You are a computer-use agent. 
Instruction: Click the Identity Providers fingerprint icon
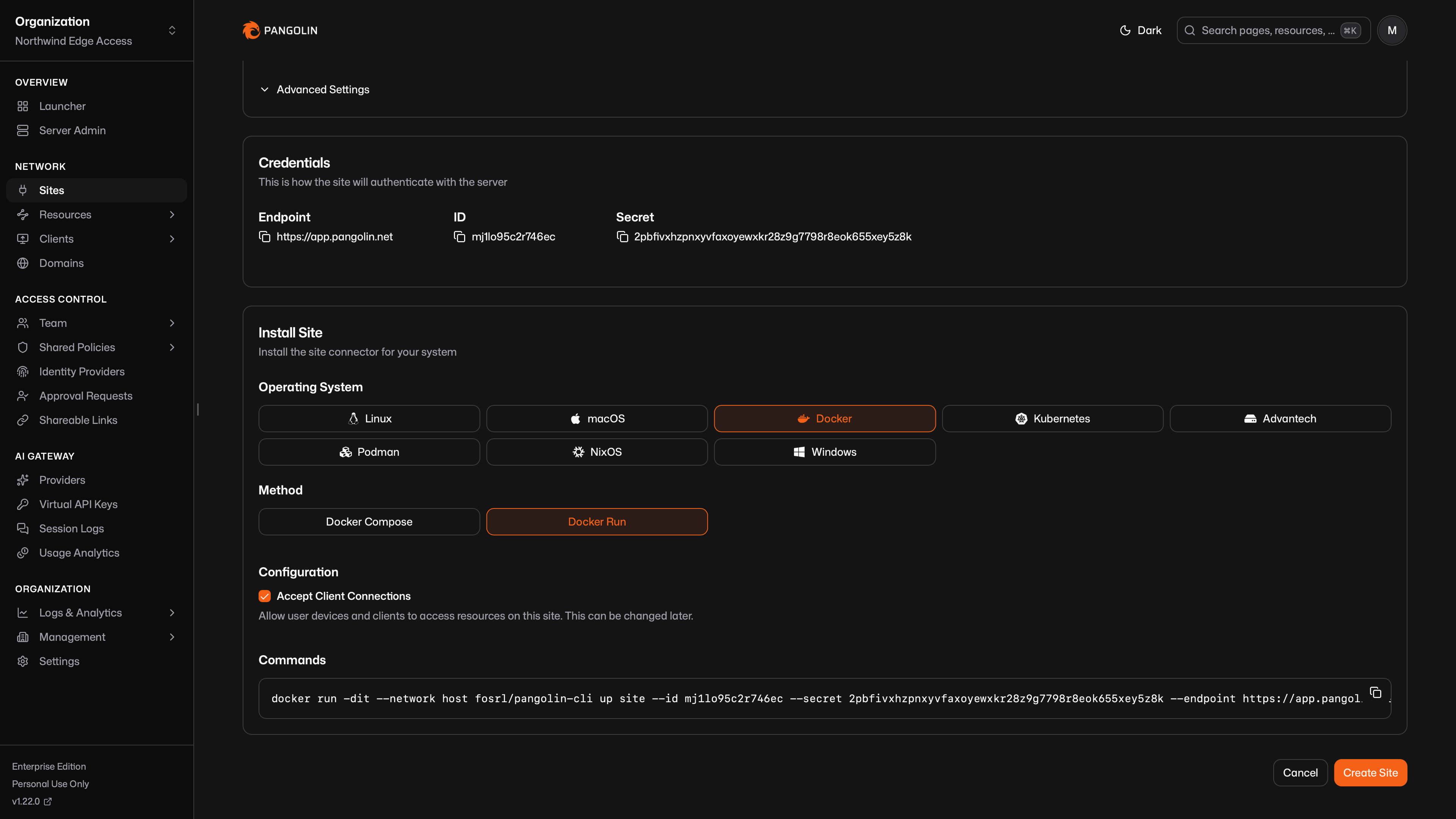pos(23,372)
